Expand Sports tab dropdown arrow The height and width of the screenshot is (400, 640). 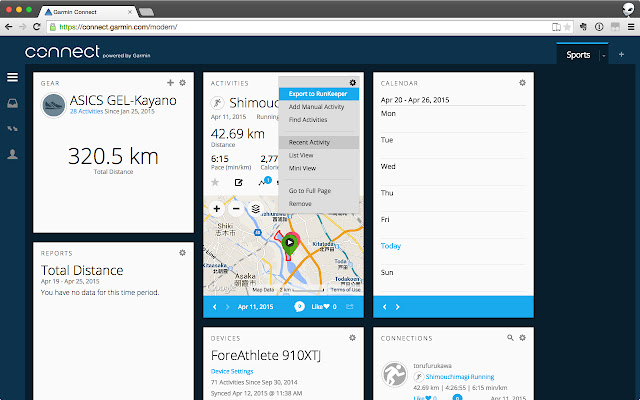604,56
